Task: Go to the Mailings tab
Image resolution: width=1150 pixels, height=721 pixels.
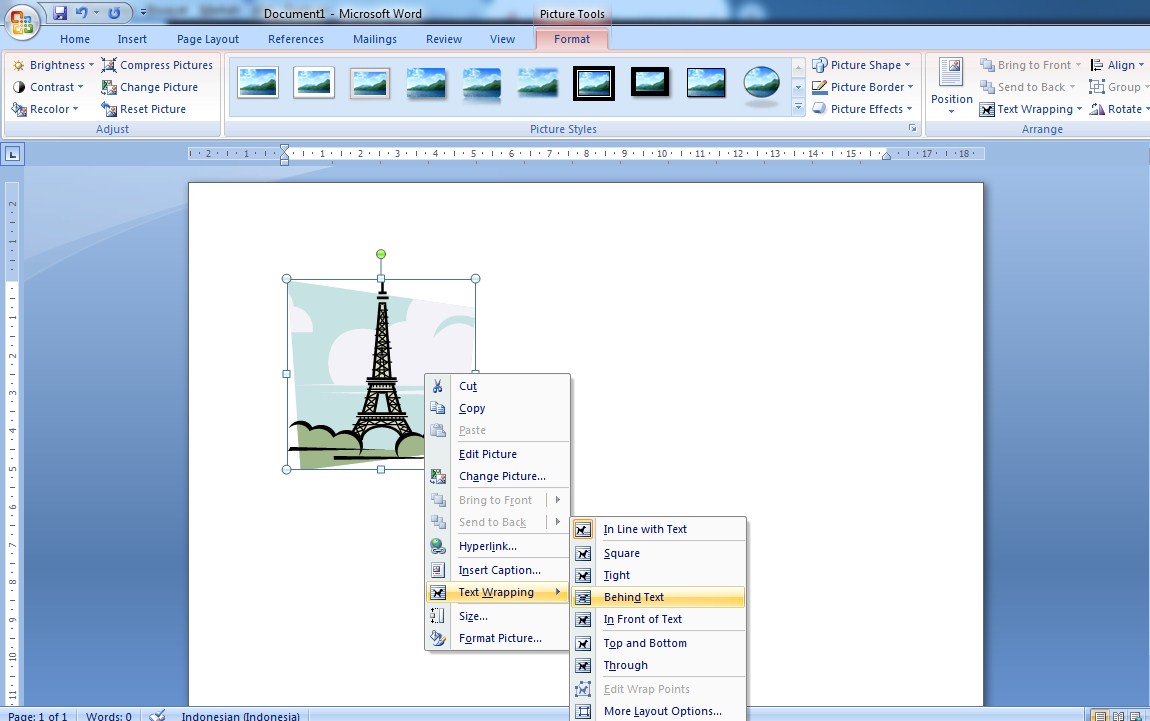Action: pos(375,39)
